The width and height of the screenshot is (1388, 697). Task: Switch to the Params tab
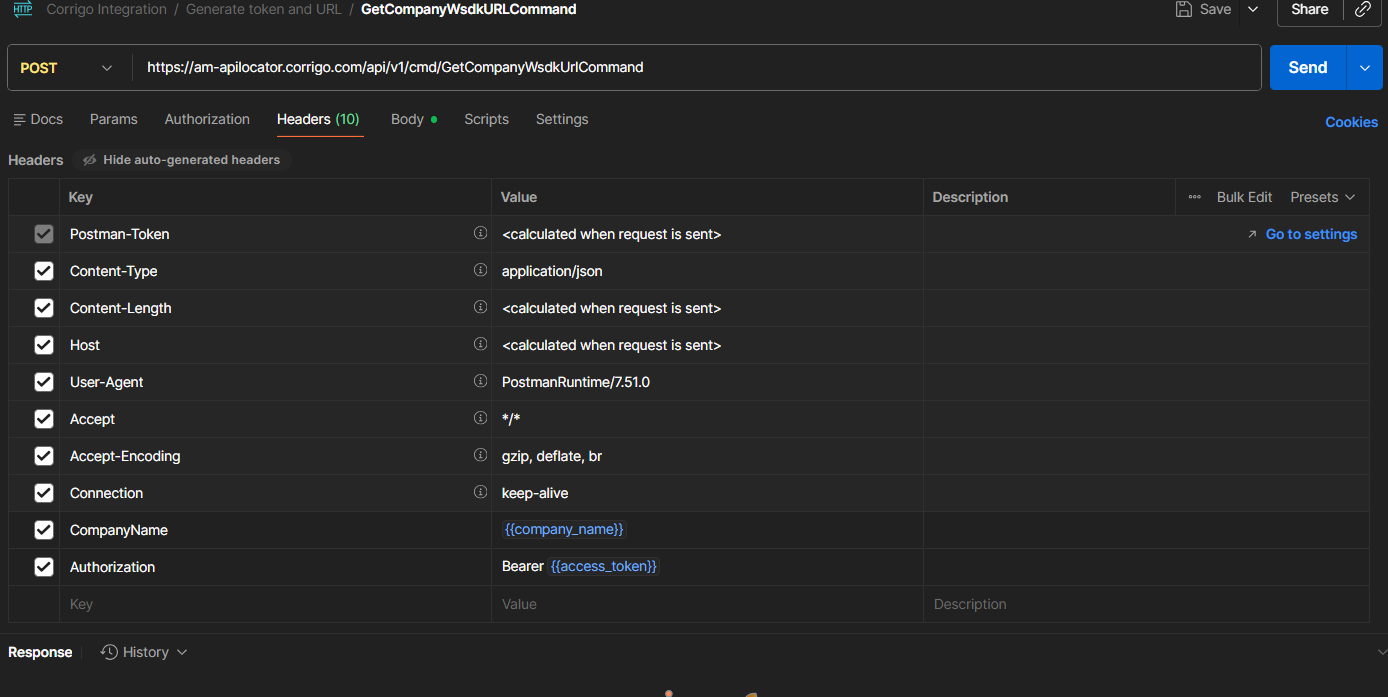pos(114,119)
